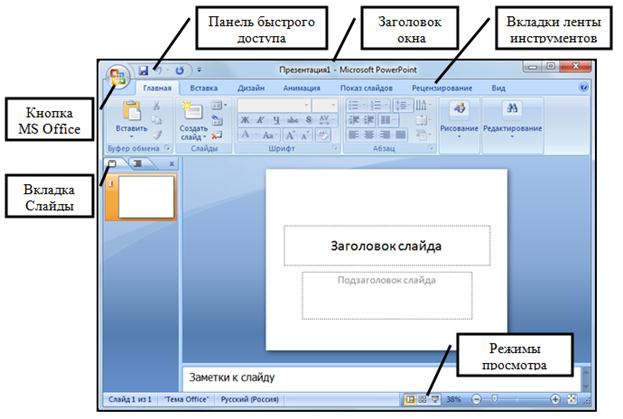The height and width of the screenshot is (419, 623).
Task: Click the Format Painter brush icon
Action: [x=157, y=135]
